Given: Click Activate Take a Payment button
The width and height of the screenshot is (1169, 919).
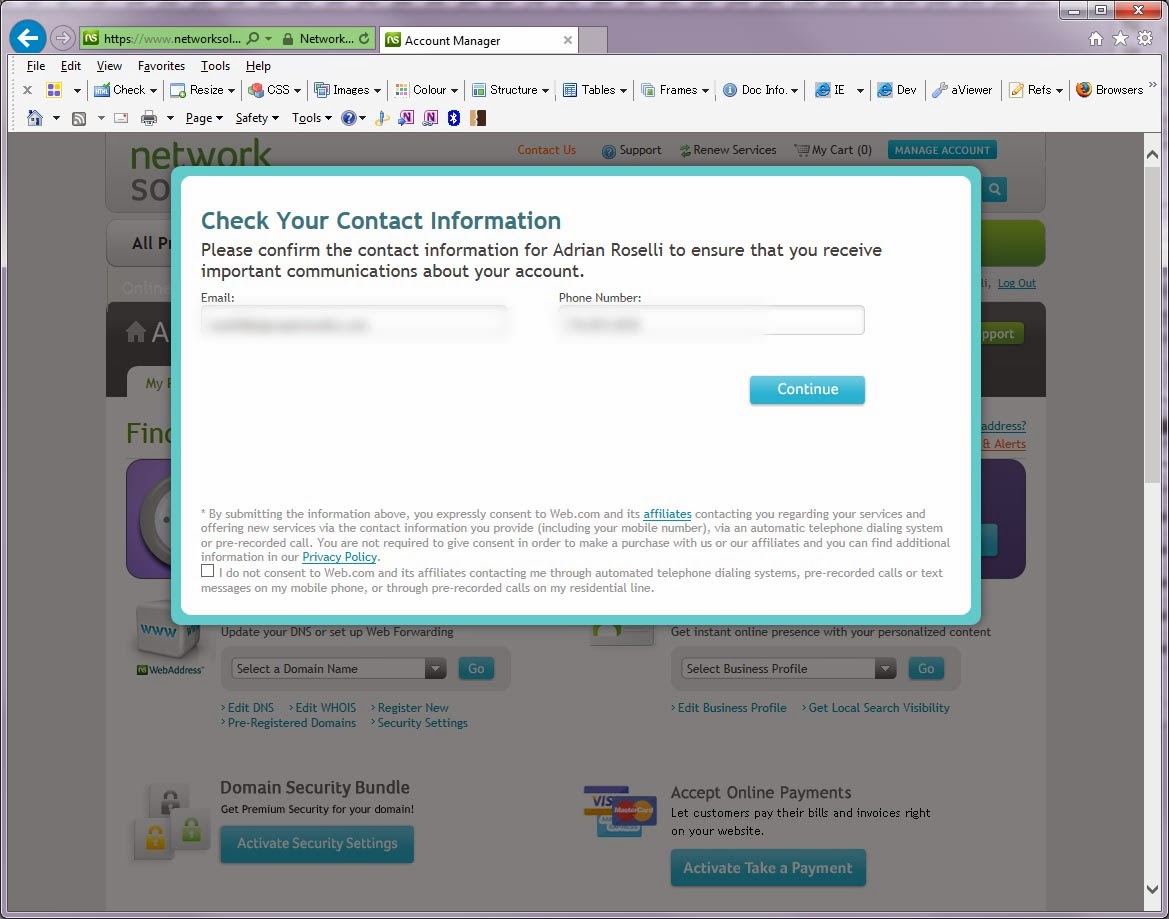Looking at the screenshot, I should pyautogui.click(x=768, y=868).
